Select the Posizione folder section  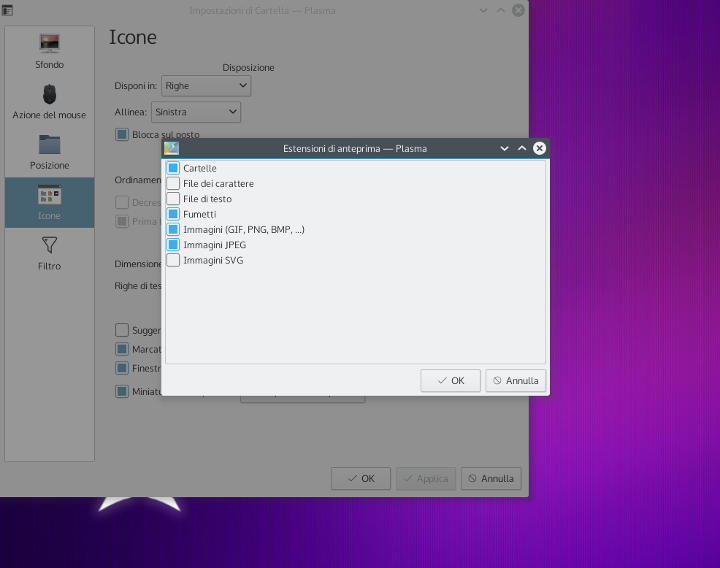49,152
